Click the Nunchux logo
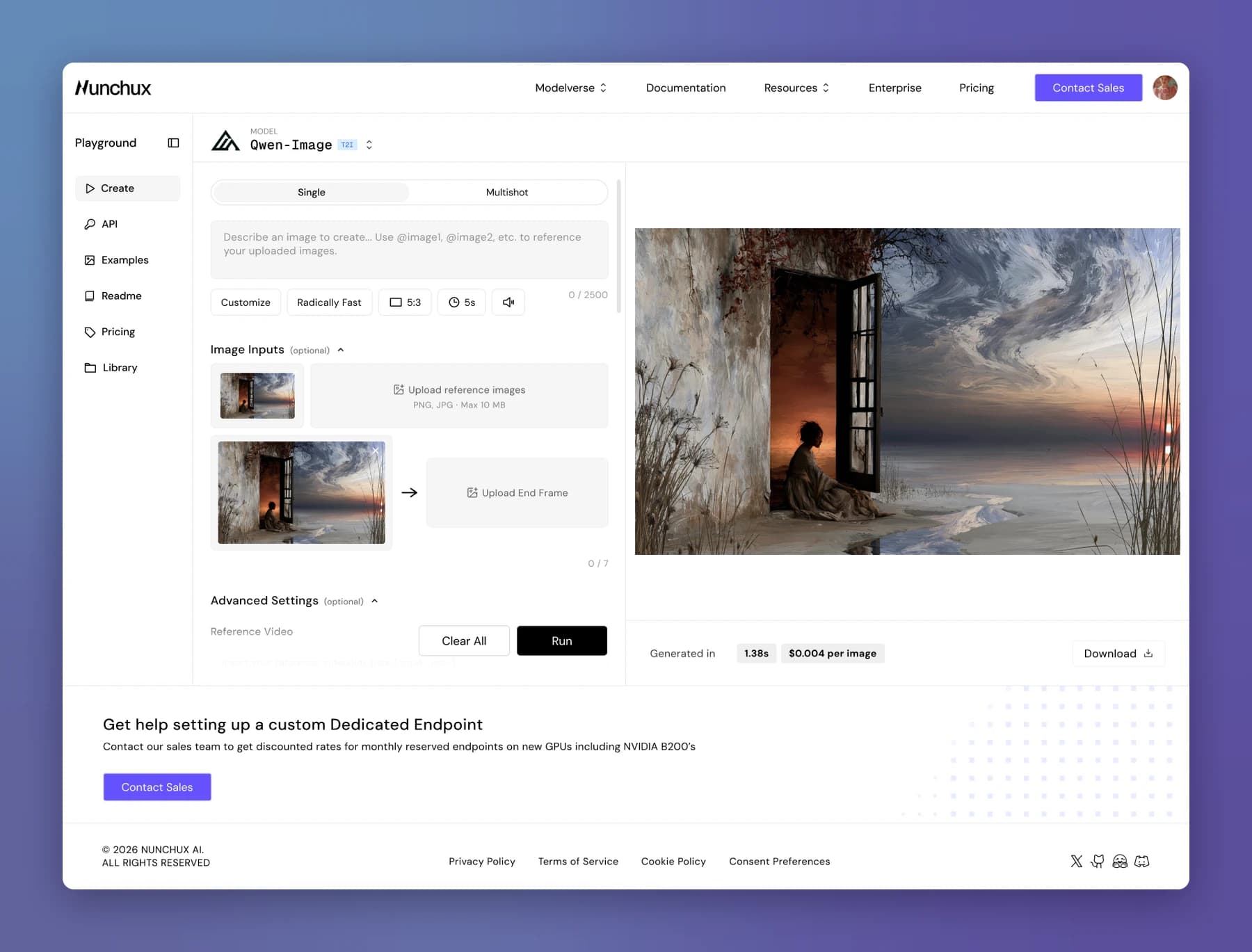The width and height of the screenshot is (1252, 952). pos(113,88)
